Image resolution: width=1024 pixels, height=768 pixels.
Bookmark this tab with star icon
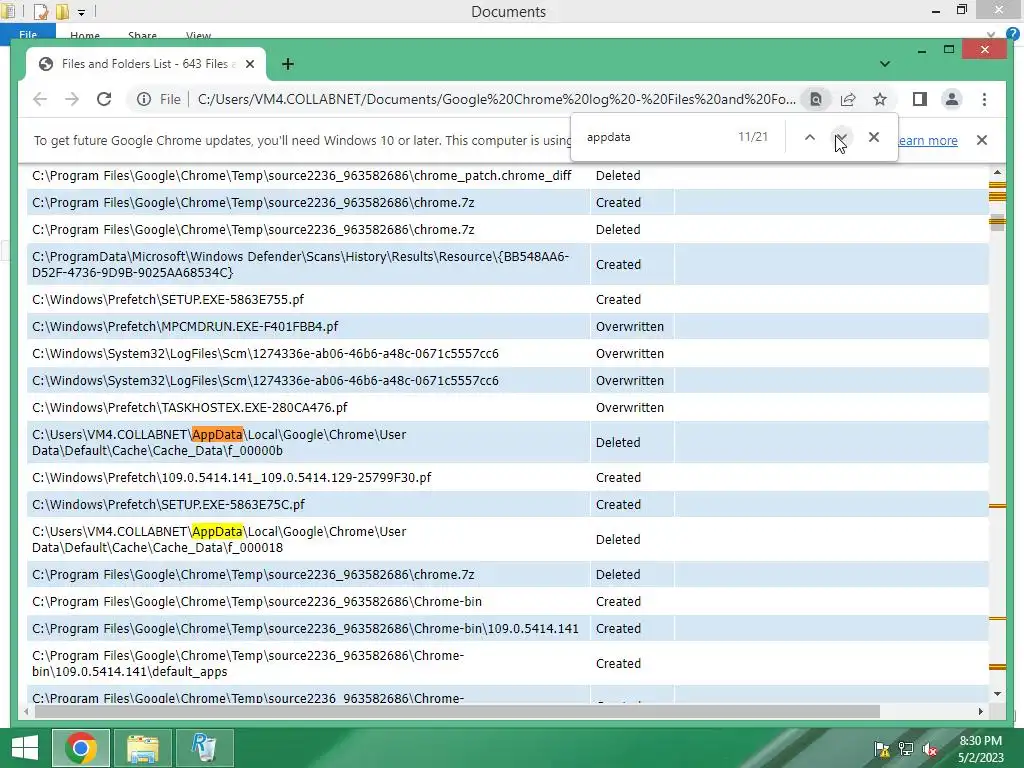(880, 99)
